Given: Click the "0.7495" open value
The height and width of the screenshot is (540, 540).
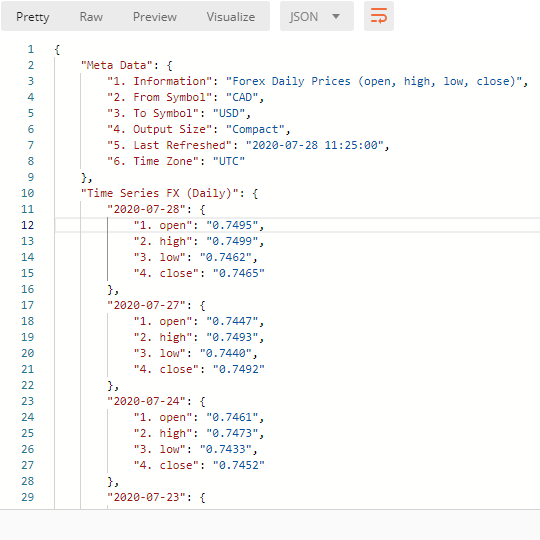Looking at the screenshot, I should click(x=232, y=225).
